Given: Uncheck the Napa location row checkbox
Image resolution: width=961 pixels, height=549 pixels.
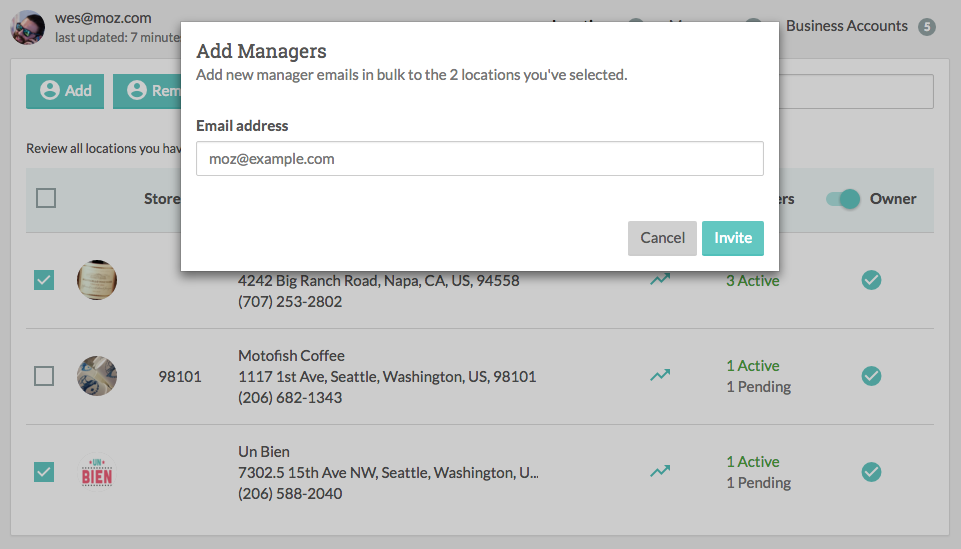Looking at the screenshot, I should click(x=44, y=281).
